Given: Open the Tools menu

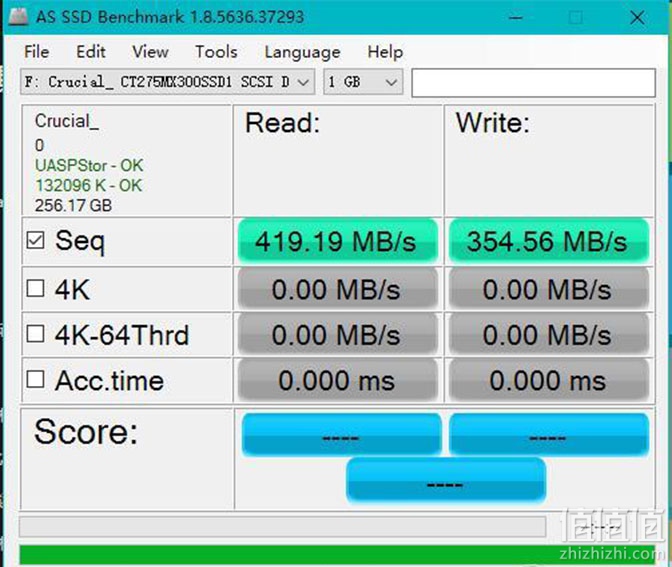Looking at the screenshot, I should pyautogui.click(x=216, y=52).
